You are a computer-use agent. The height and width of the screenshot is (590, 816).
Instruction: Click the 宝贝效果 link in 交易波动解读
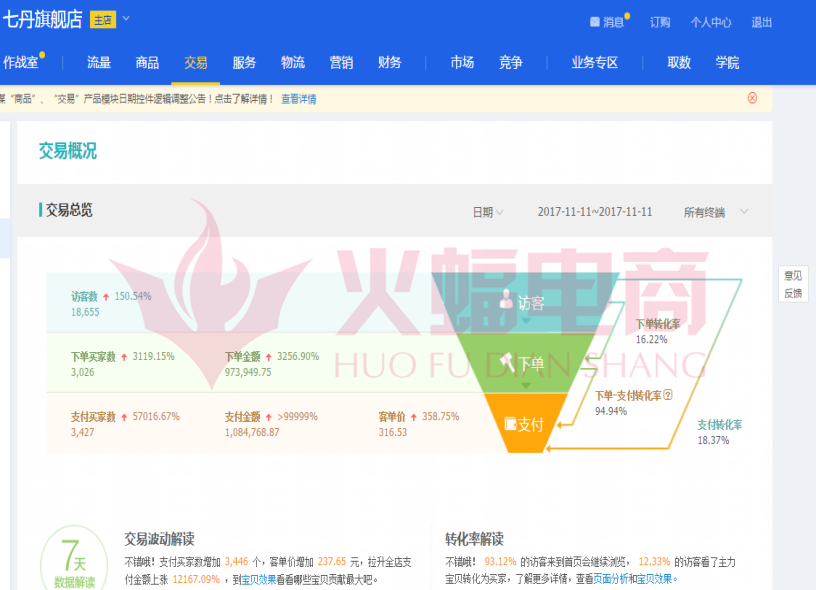(258, 579)
